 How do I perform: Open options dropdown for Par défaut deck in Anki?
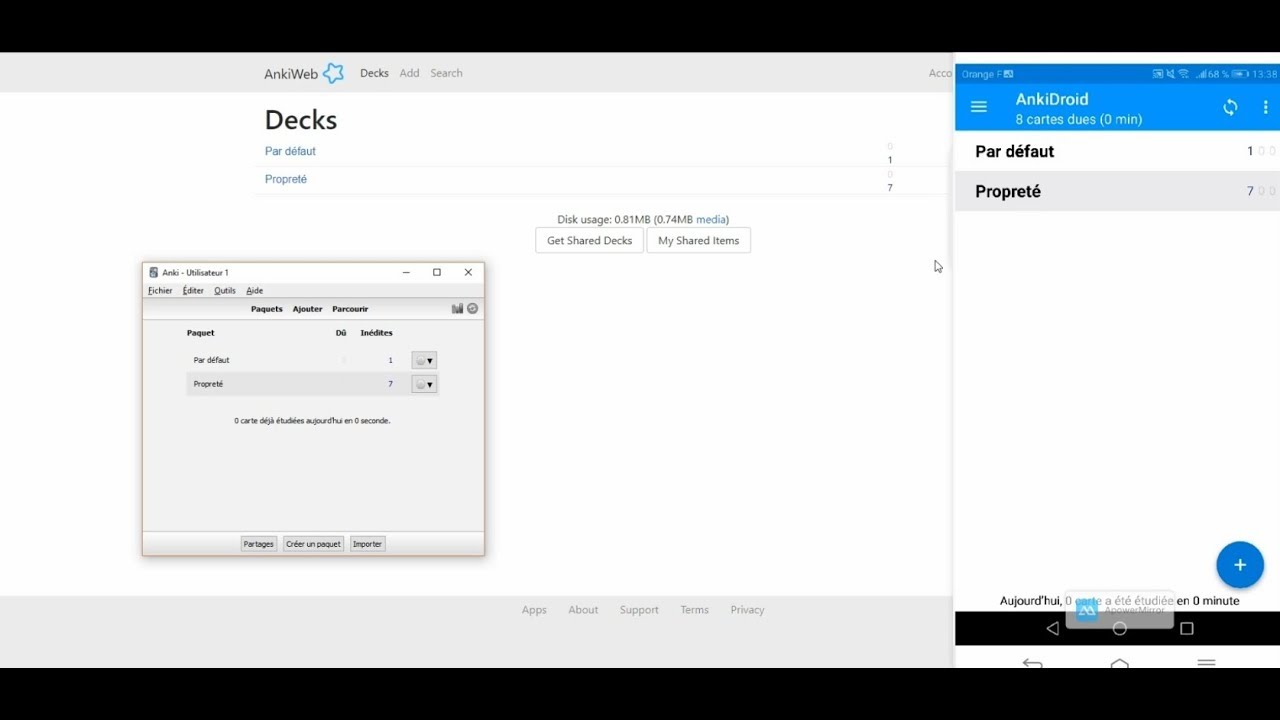coord(424,360)
